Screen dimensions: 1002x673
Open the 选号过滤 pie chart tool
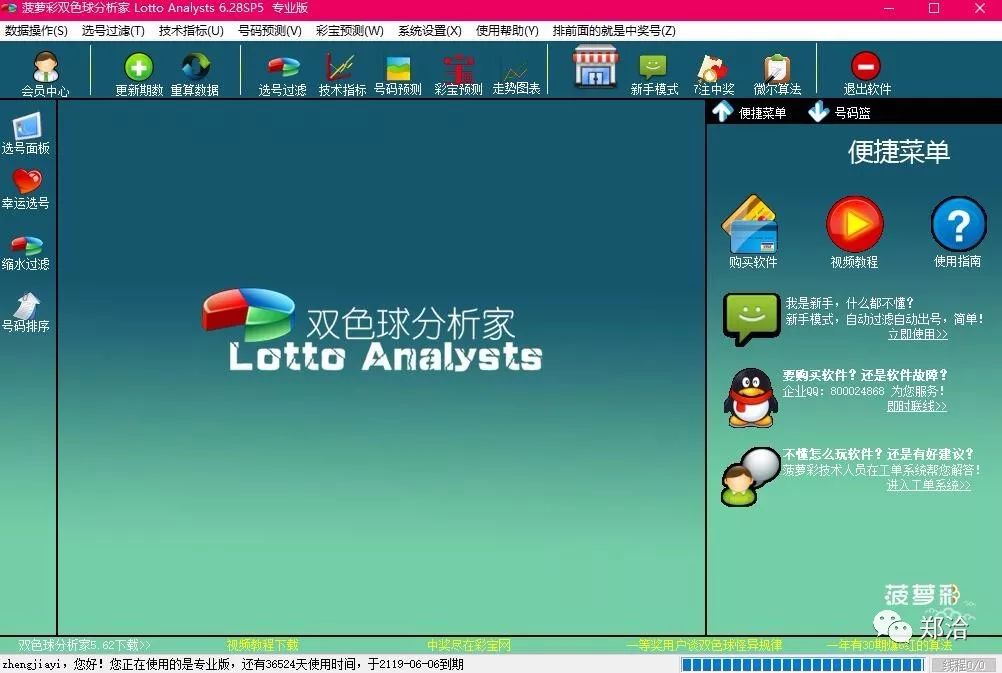(x=282, y=75)
